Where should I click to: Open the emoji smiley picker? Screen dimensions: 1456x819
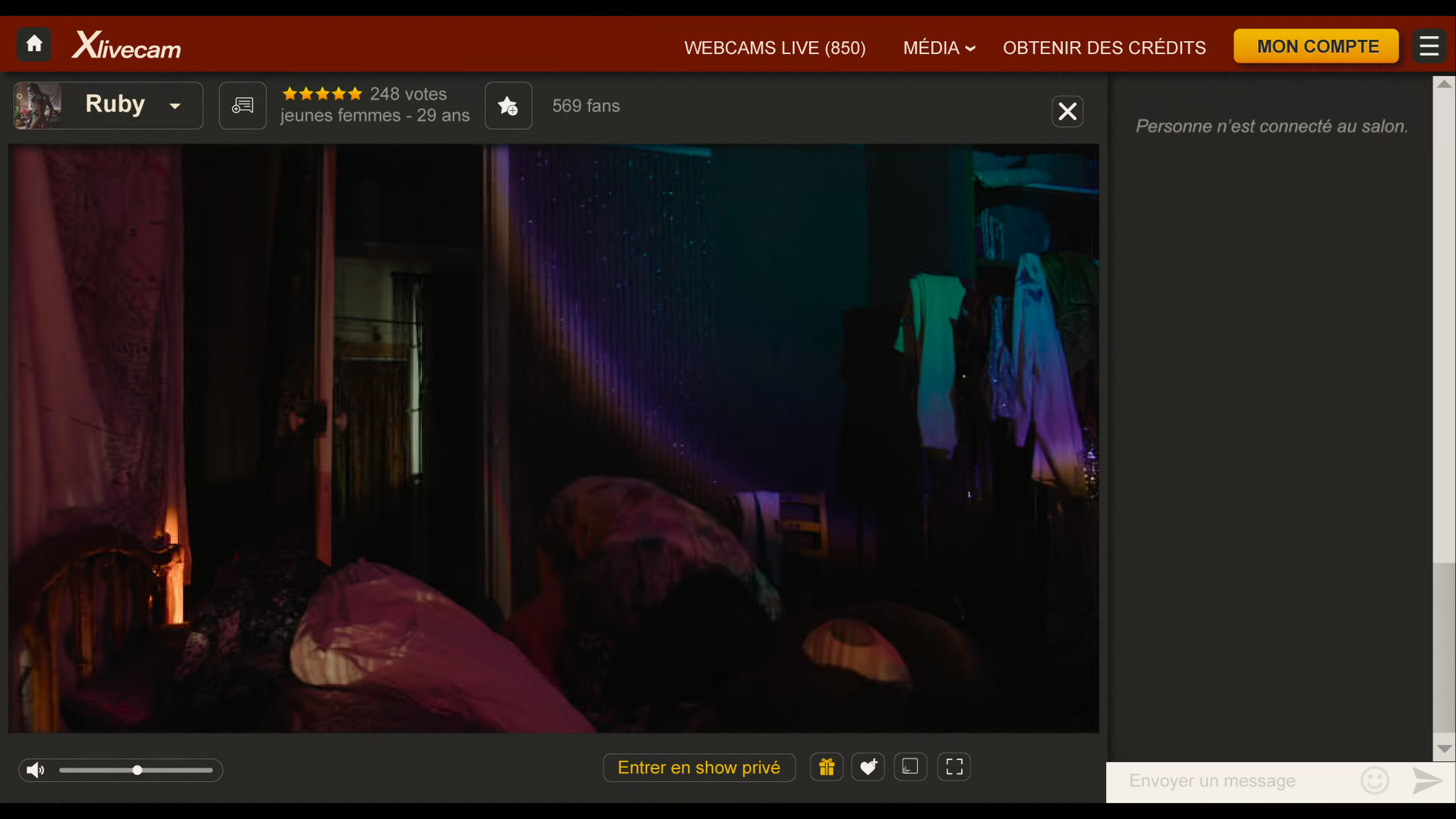pos(1374,781)
